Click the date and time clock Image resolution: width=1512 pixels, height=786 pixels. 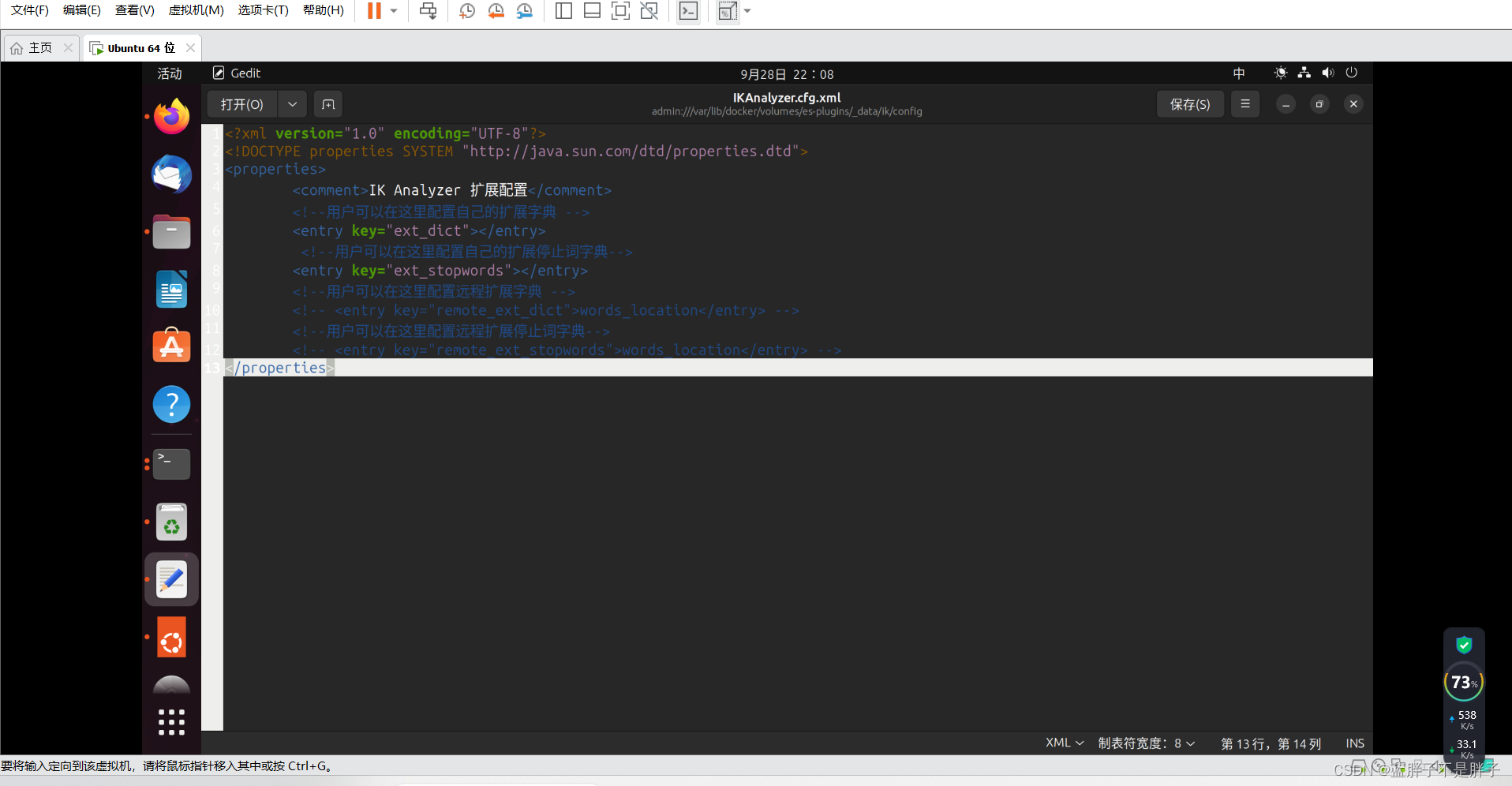pyautogui.click(x=787, y=74)
